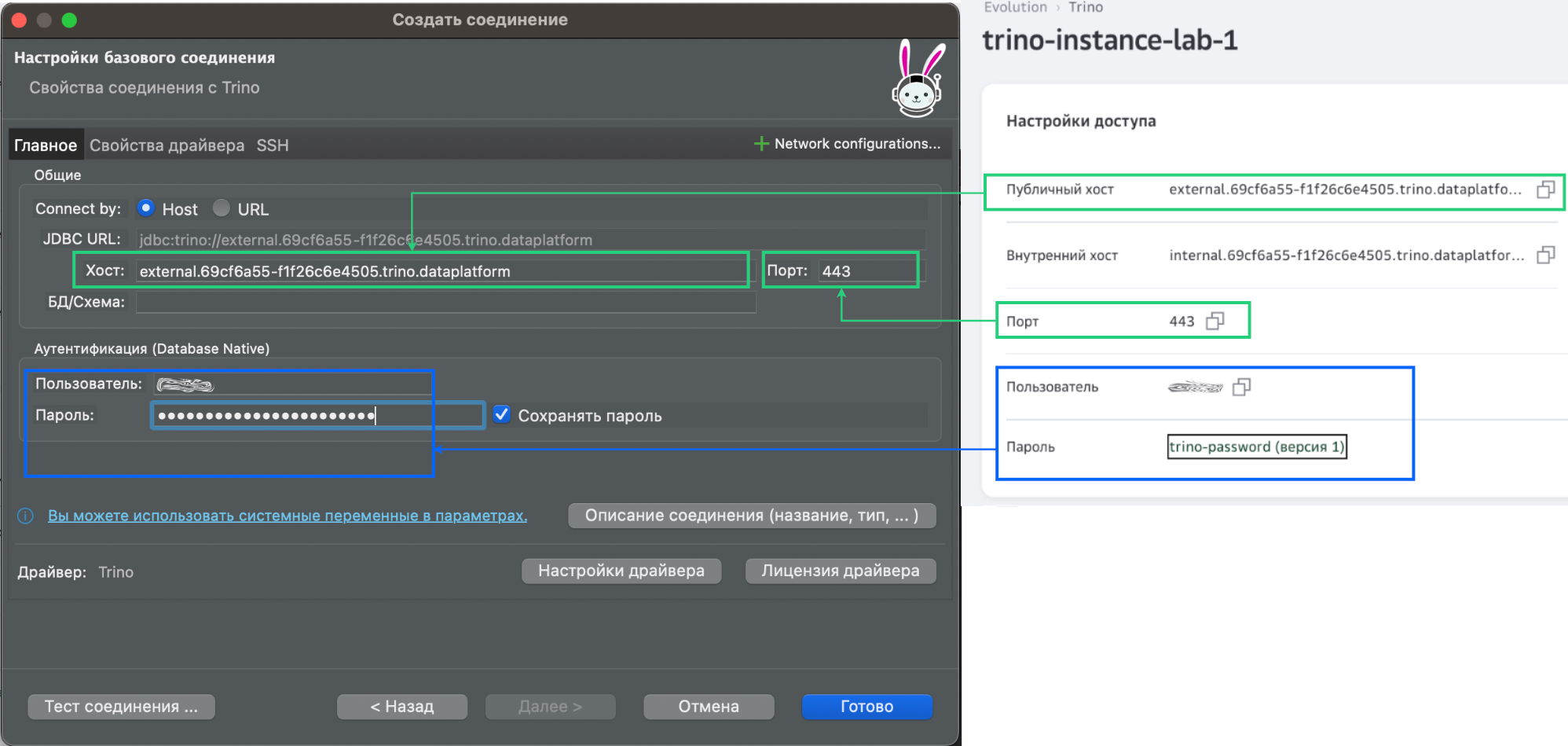Viewport: 1568px width, 746px height.
Task: Open the SSH tab
Action: pos(273,145)
